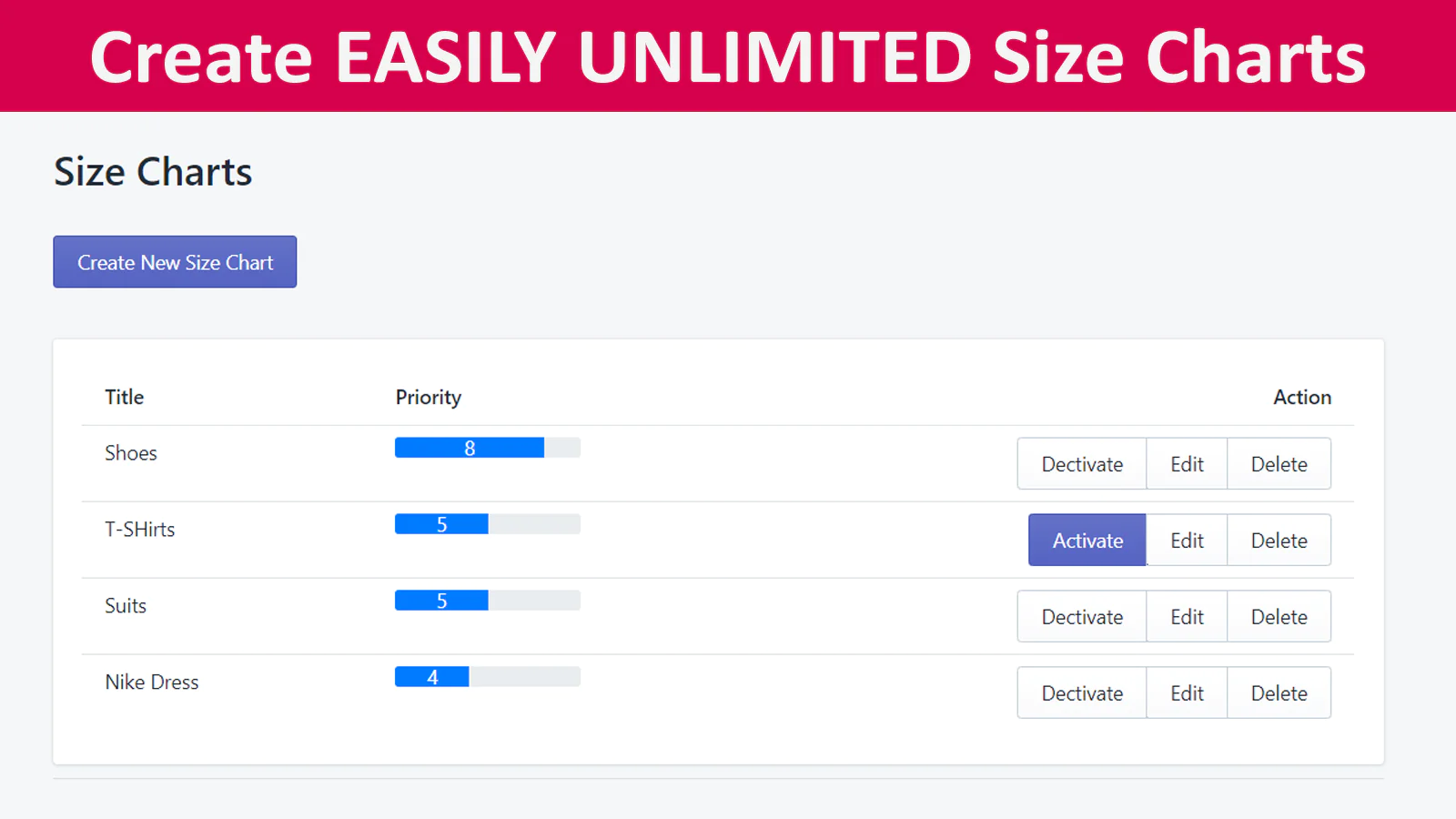1456x819 pixels.
Task: Select the Nike Dress row title
Action: (152, 682)
